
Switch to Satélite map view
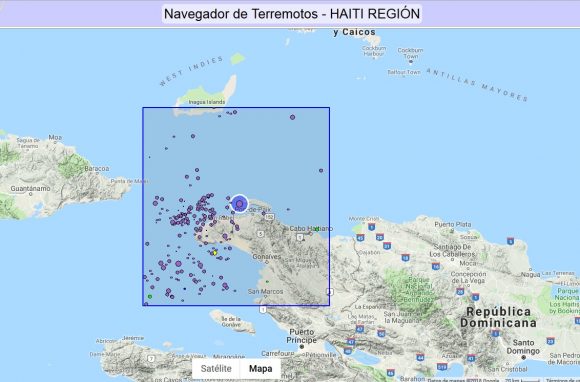click(x=216, y=369)
